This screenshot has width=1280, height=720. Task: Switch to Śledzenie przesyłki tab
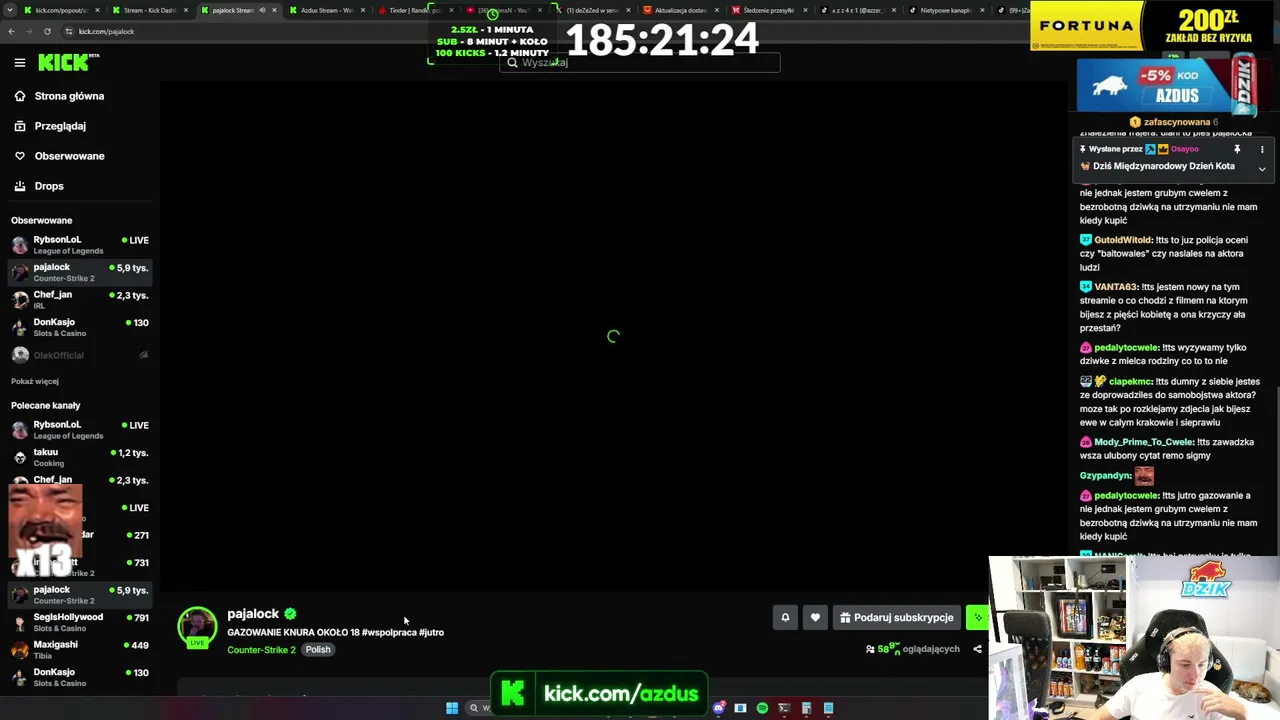click(768, 10)
